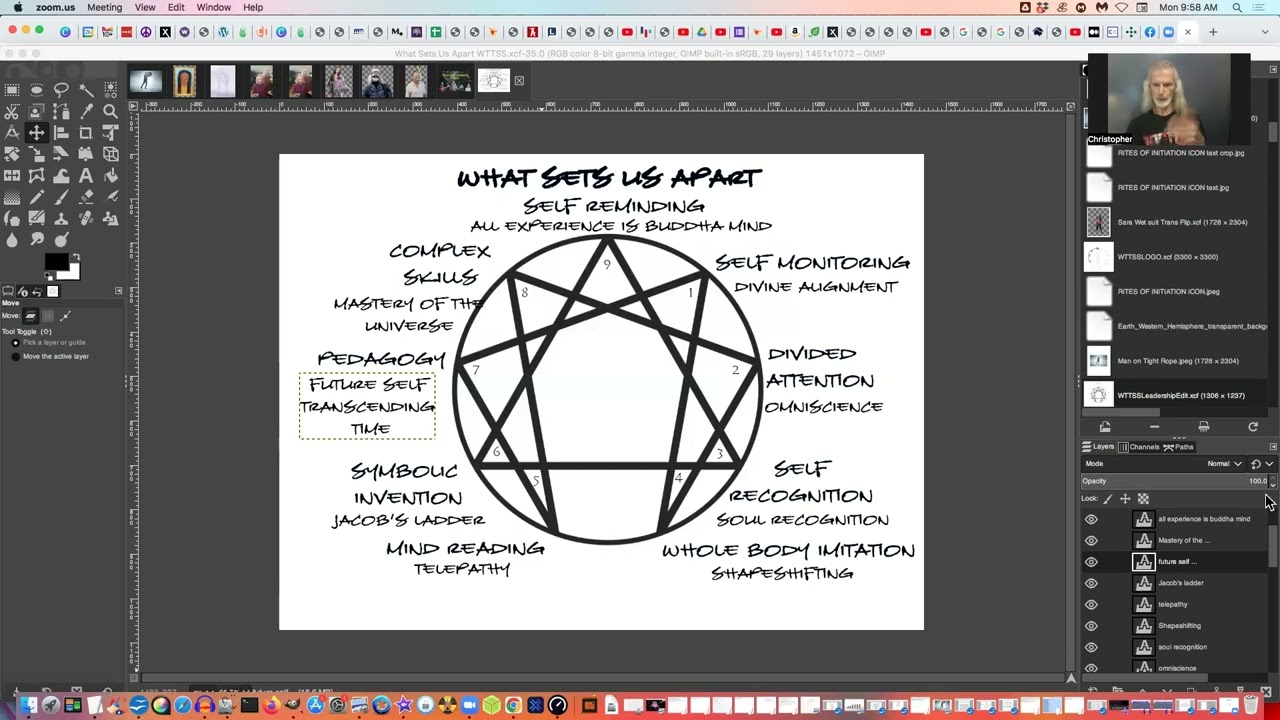Viewport: 1280px width, 720px height.
Task: Select the Dodge/Burn tool
Action: point(61,239)
